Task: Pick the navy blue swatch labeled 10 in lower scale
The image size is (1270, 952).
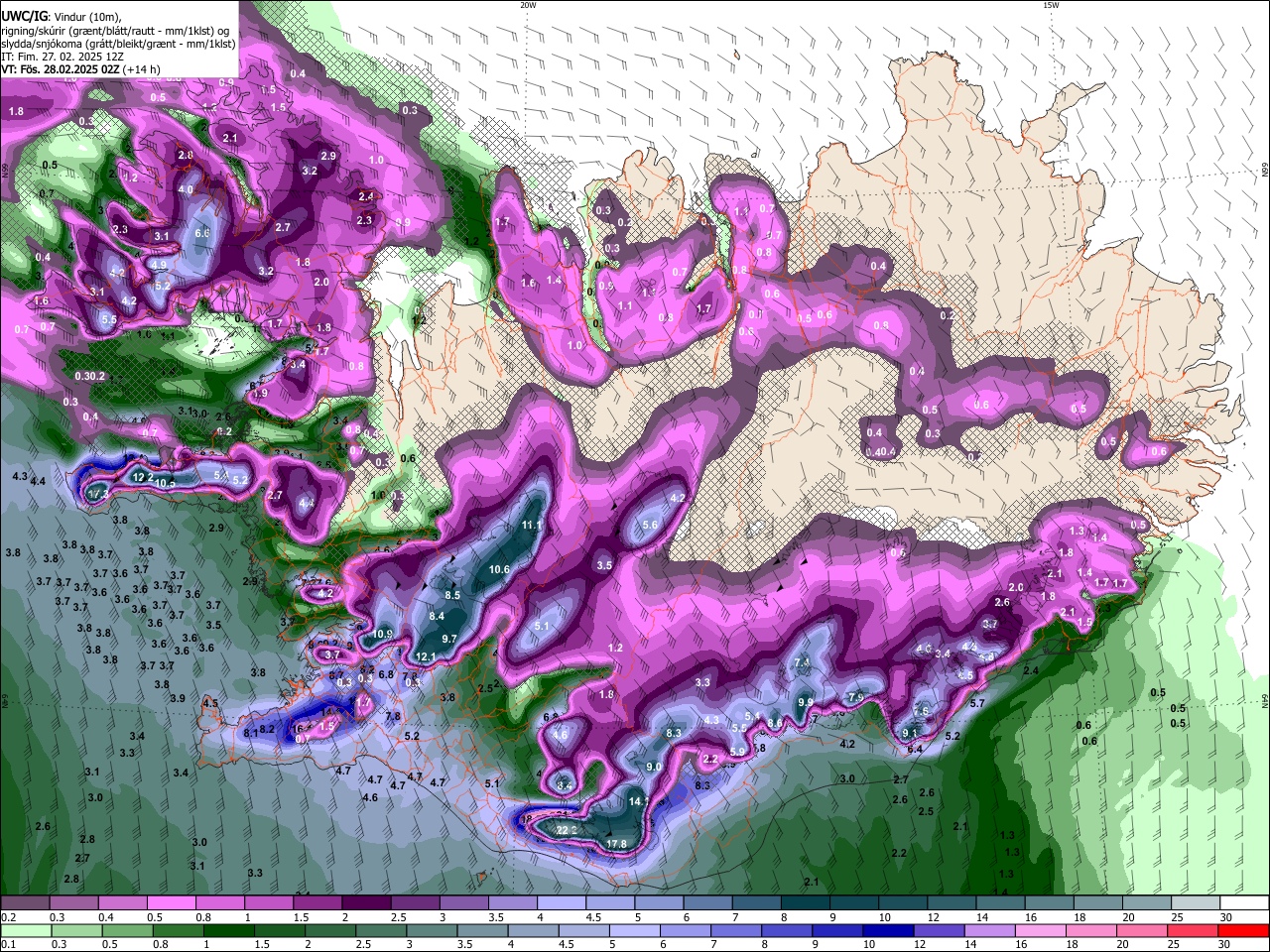Action: 888,930
